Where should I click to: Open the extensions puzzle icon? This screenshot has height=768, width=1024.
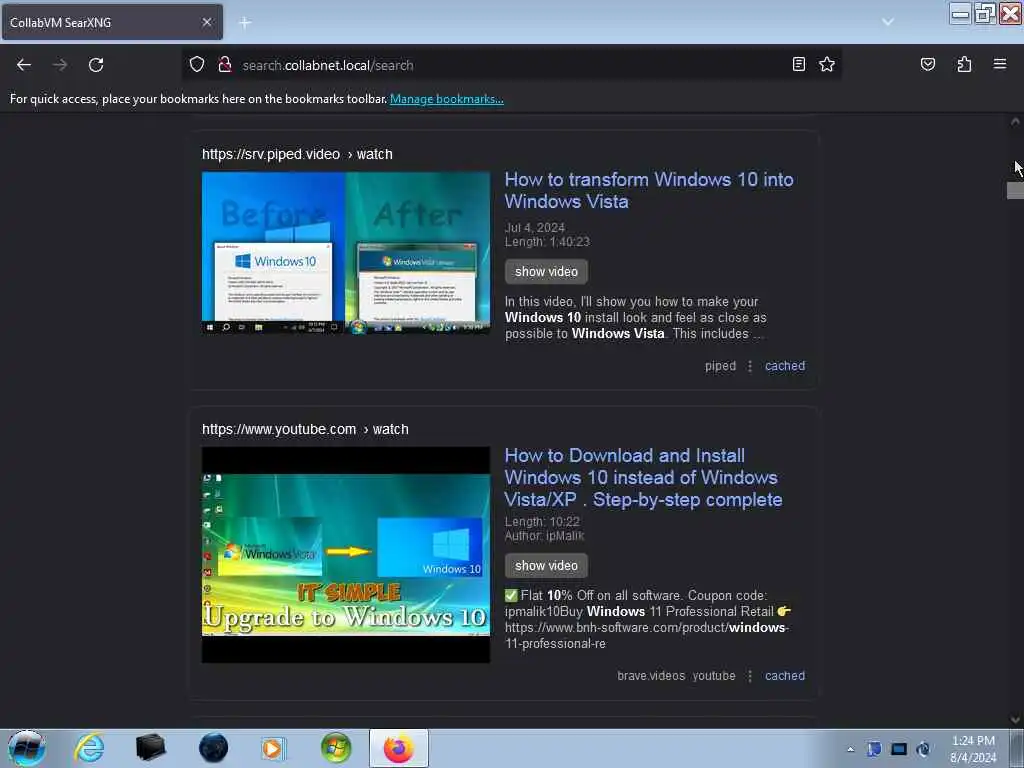tap(964, 64)
